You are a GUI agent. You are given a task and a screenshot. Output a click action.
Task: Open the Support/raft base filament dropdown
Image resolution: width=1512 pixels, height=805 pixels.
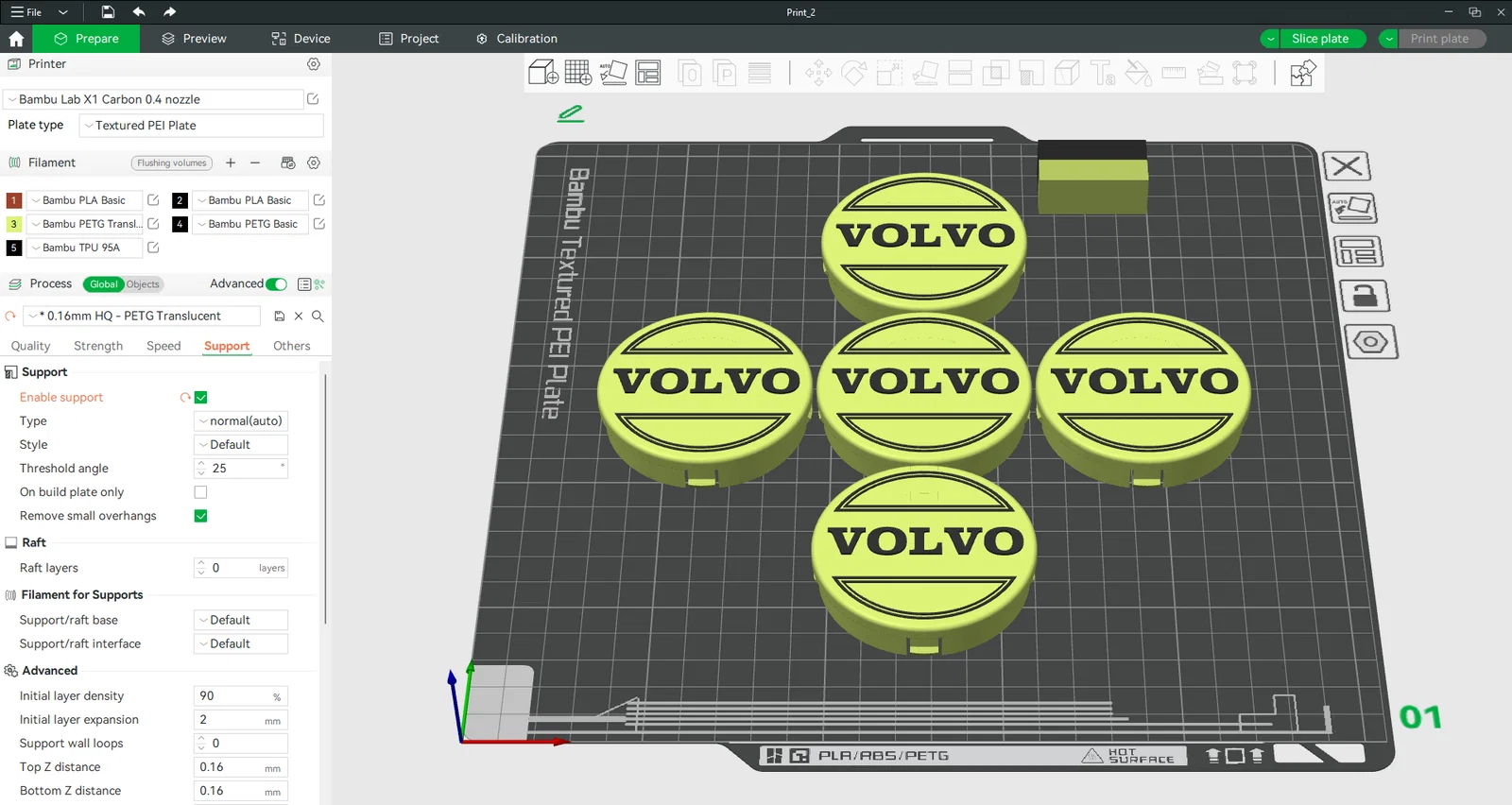[241, 621]
